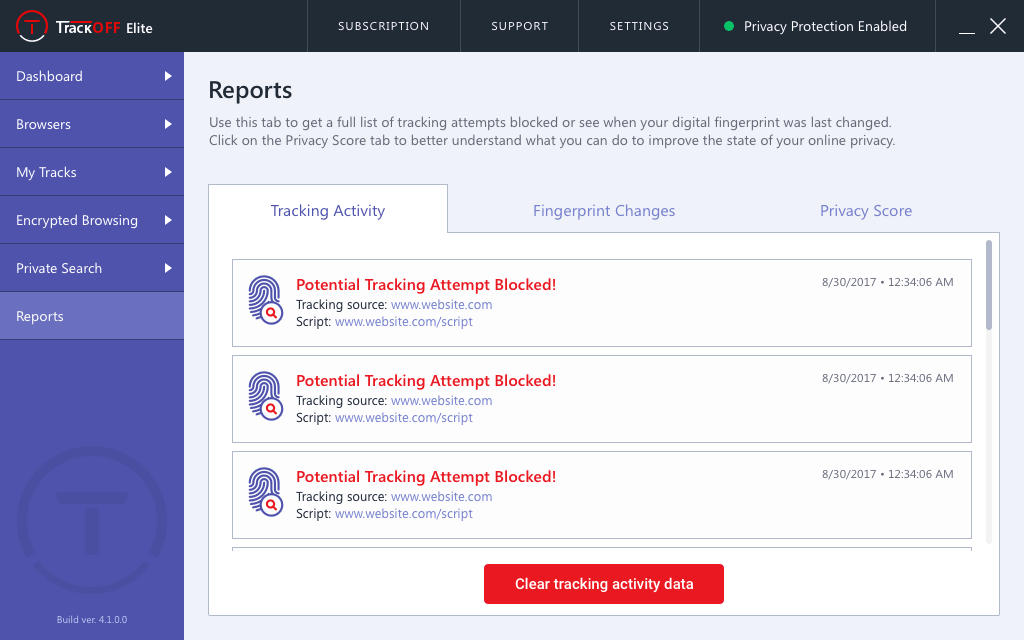Click the TrackOFF Elite logo icon
This screenshot has height=640, width=1024.
tap(34, 26)
